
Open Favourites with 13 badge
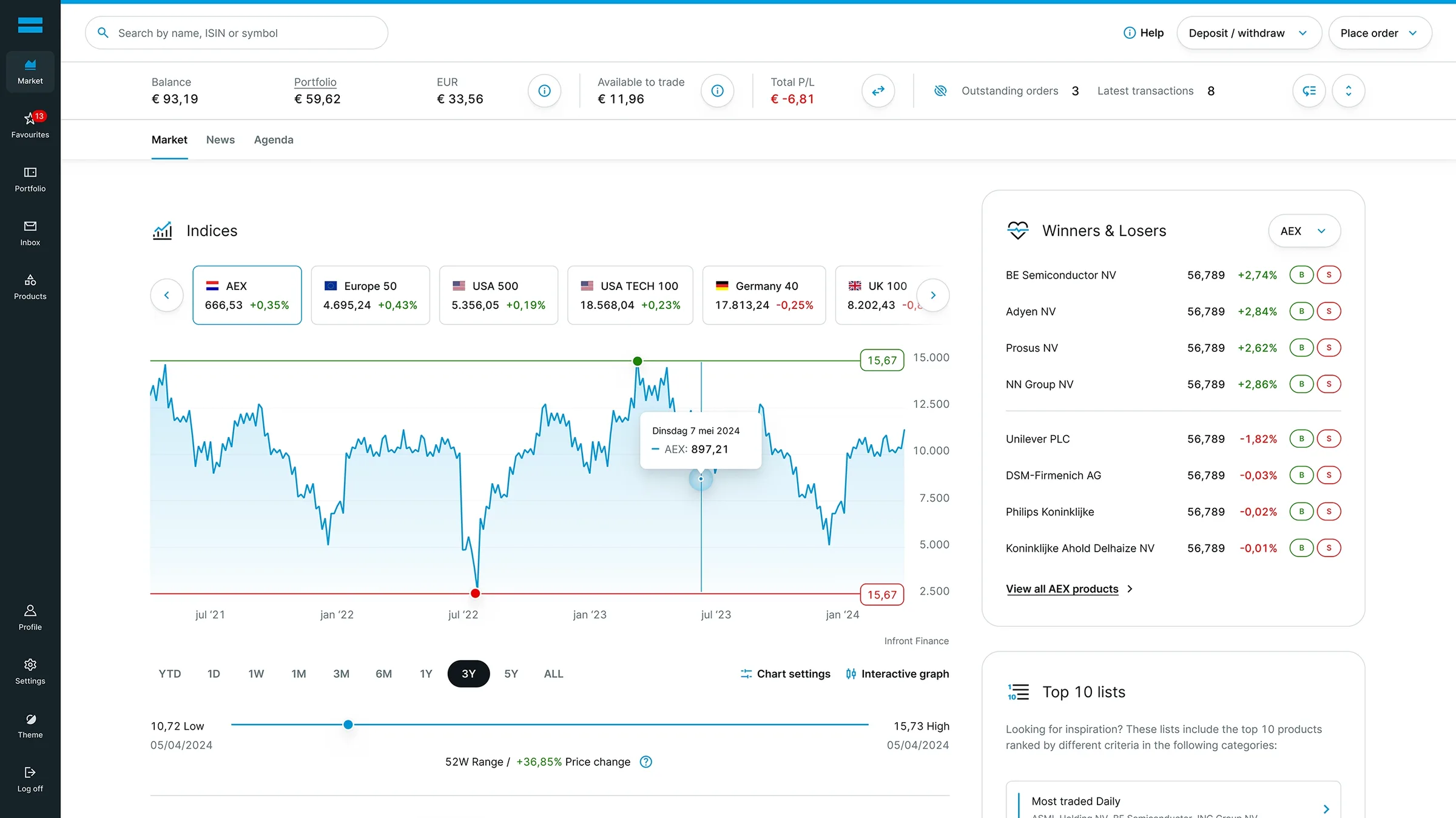pos(30,125)
